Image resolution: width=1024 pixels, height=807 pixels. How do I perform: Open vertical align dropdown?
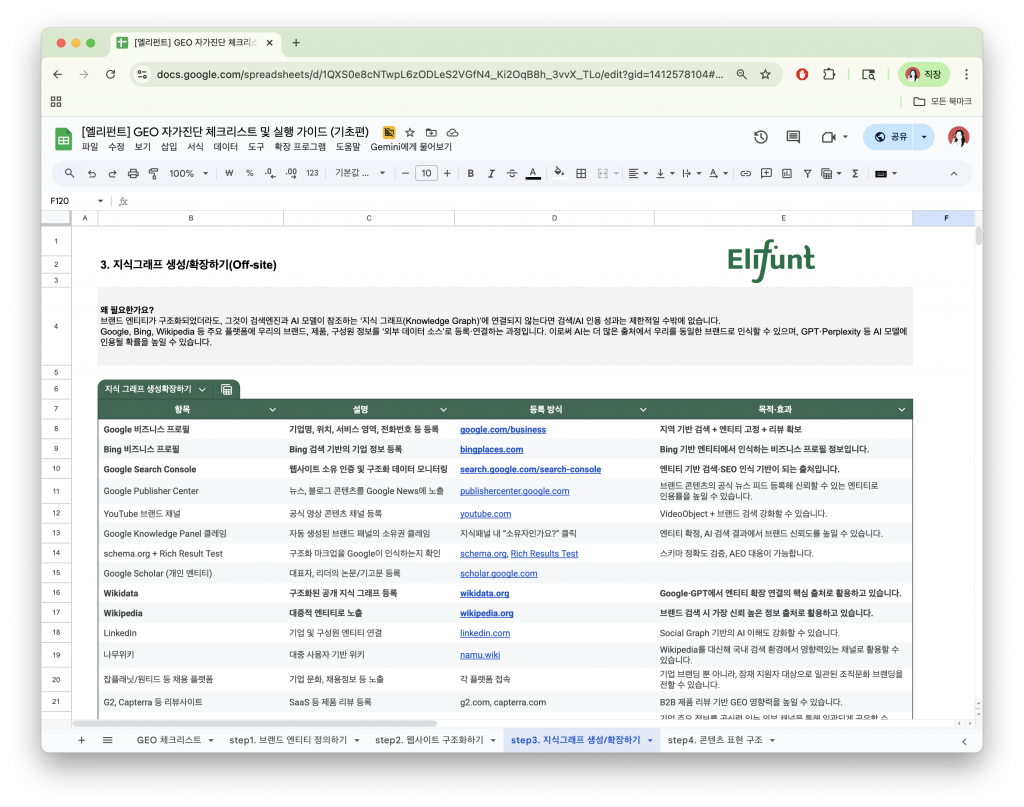[x=665, y=174]
